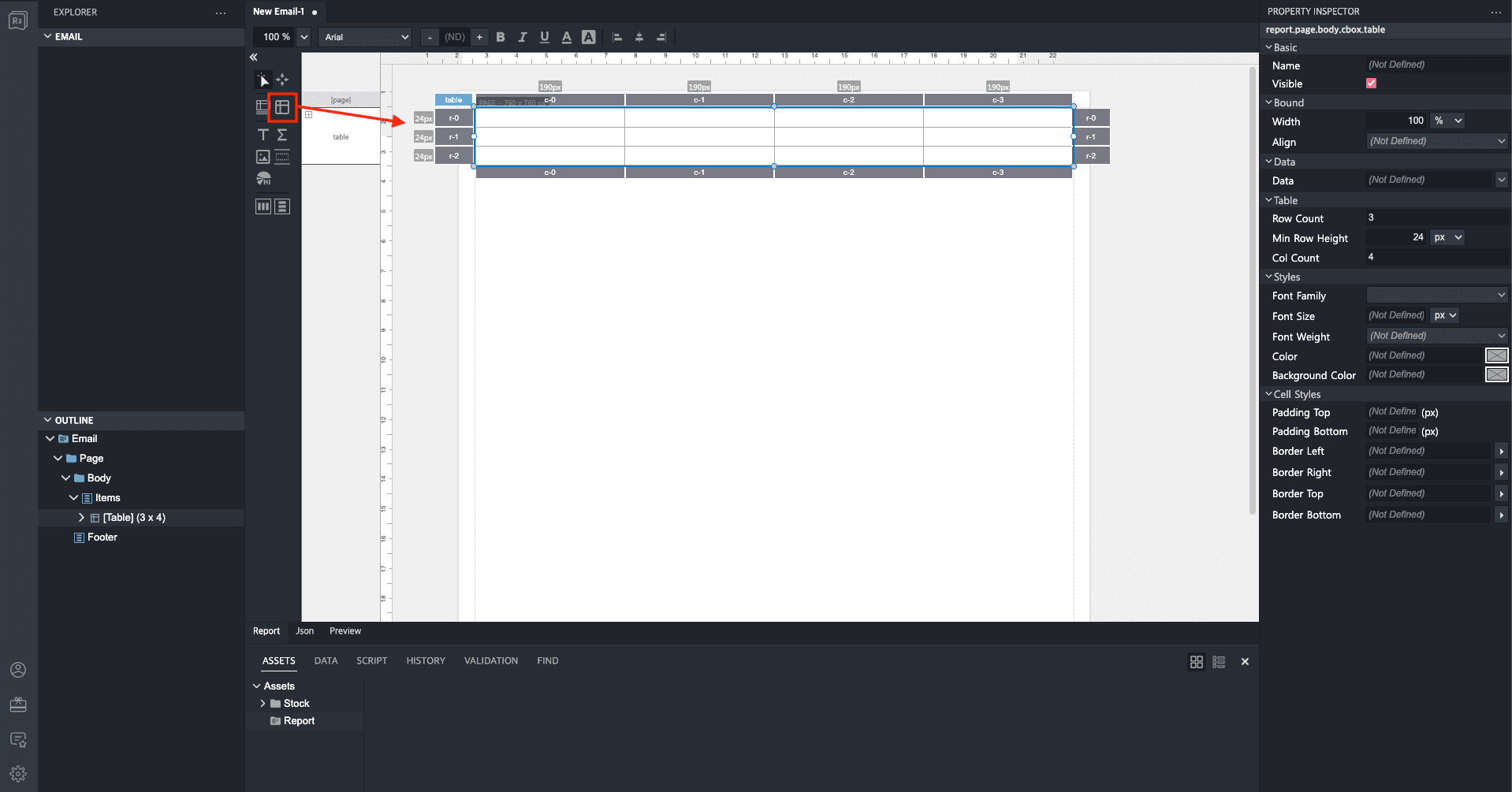Open the text background color tool
1512x792 pixels.
pyautogui.click(x=588, y=37)
